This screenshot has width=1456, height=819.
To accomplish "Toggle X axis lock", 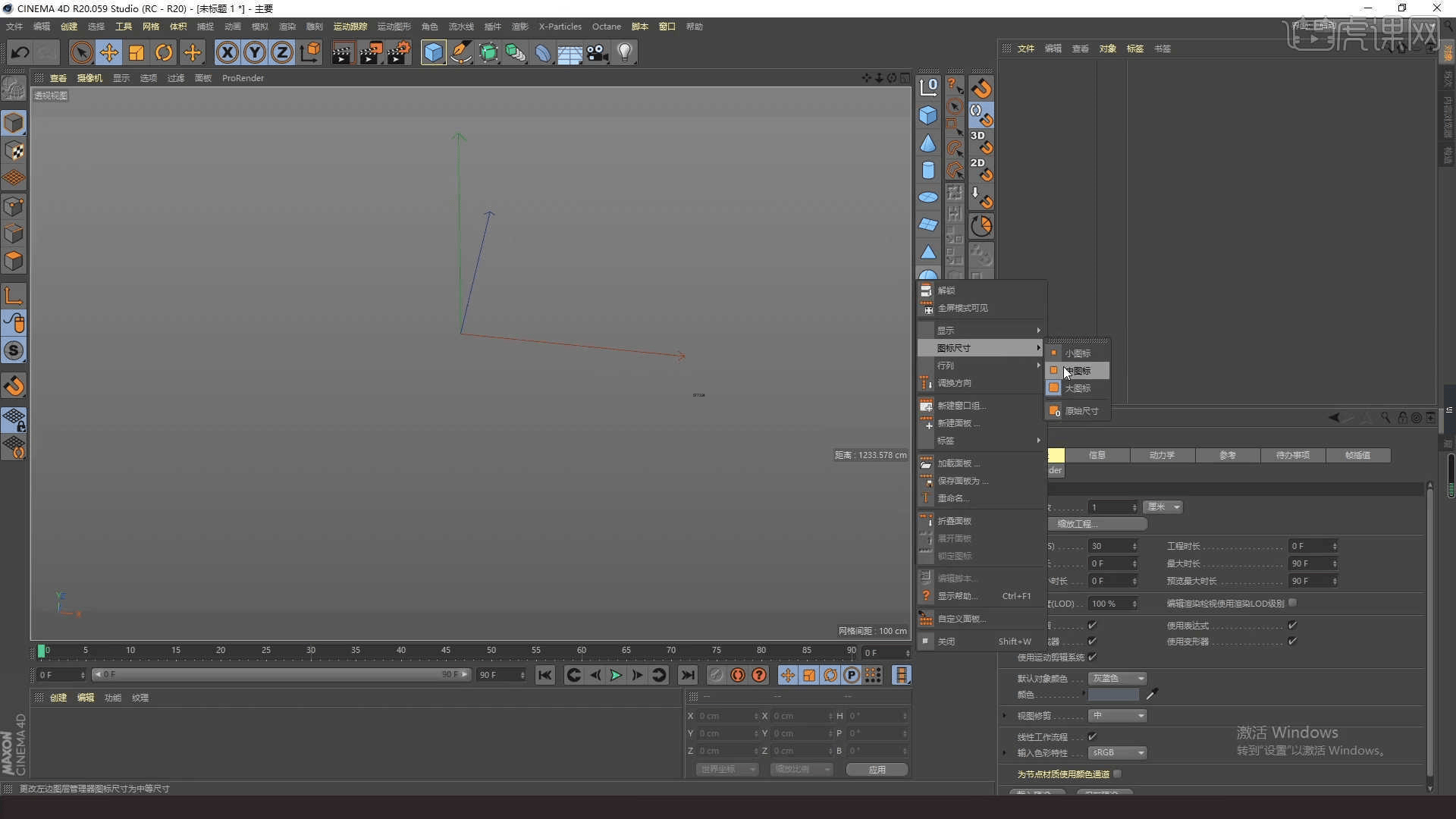I will (x=227, y=52).
